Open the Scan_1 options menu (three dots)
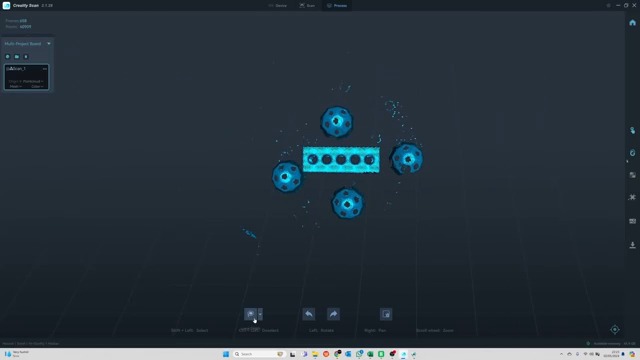The image size is (640, 360). coord(44,69)
